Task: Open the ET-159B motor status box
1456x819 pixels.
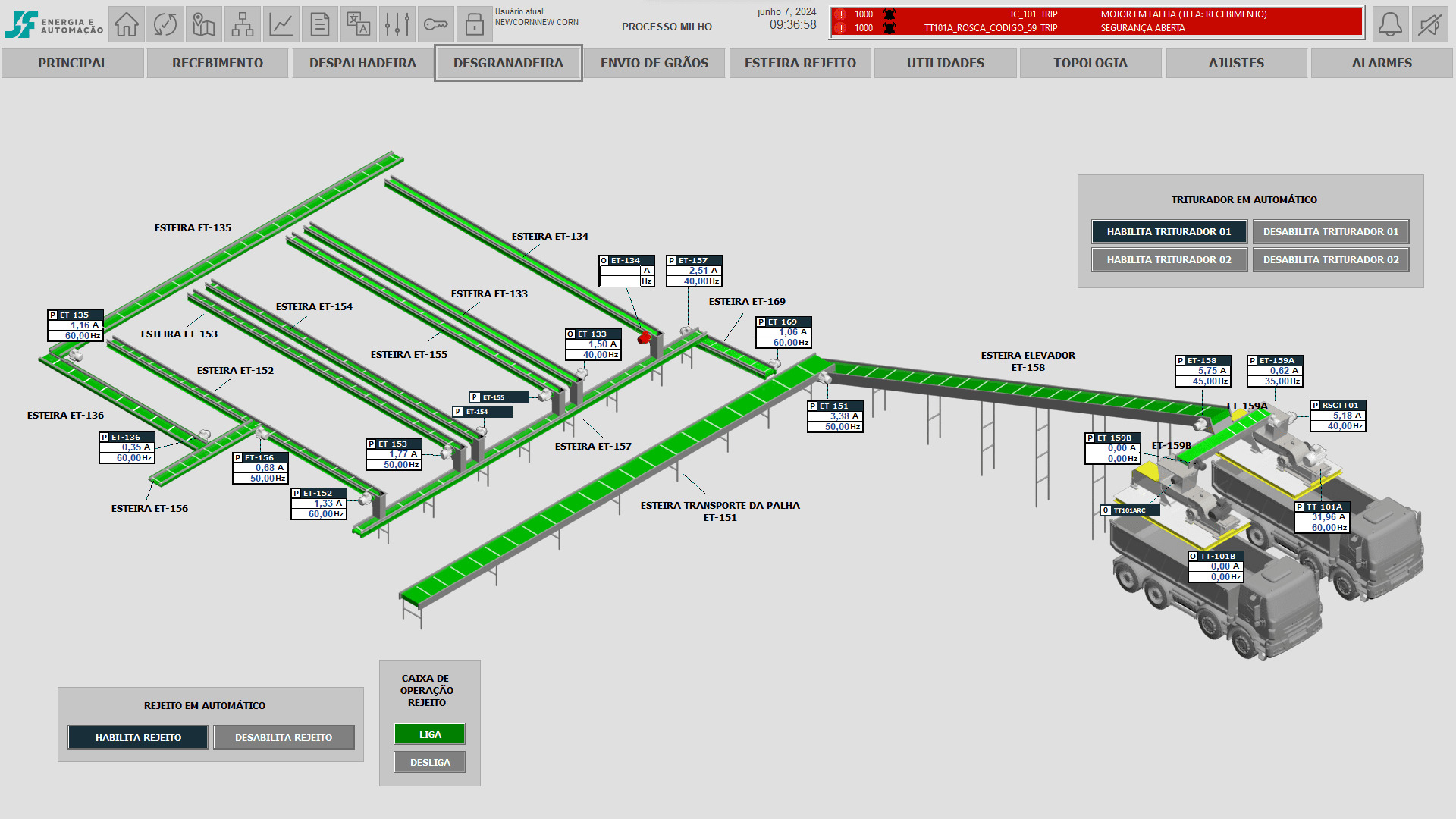Action: [x=1112, y=448]
